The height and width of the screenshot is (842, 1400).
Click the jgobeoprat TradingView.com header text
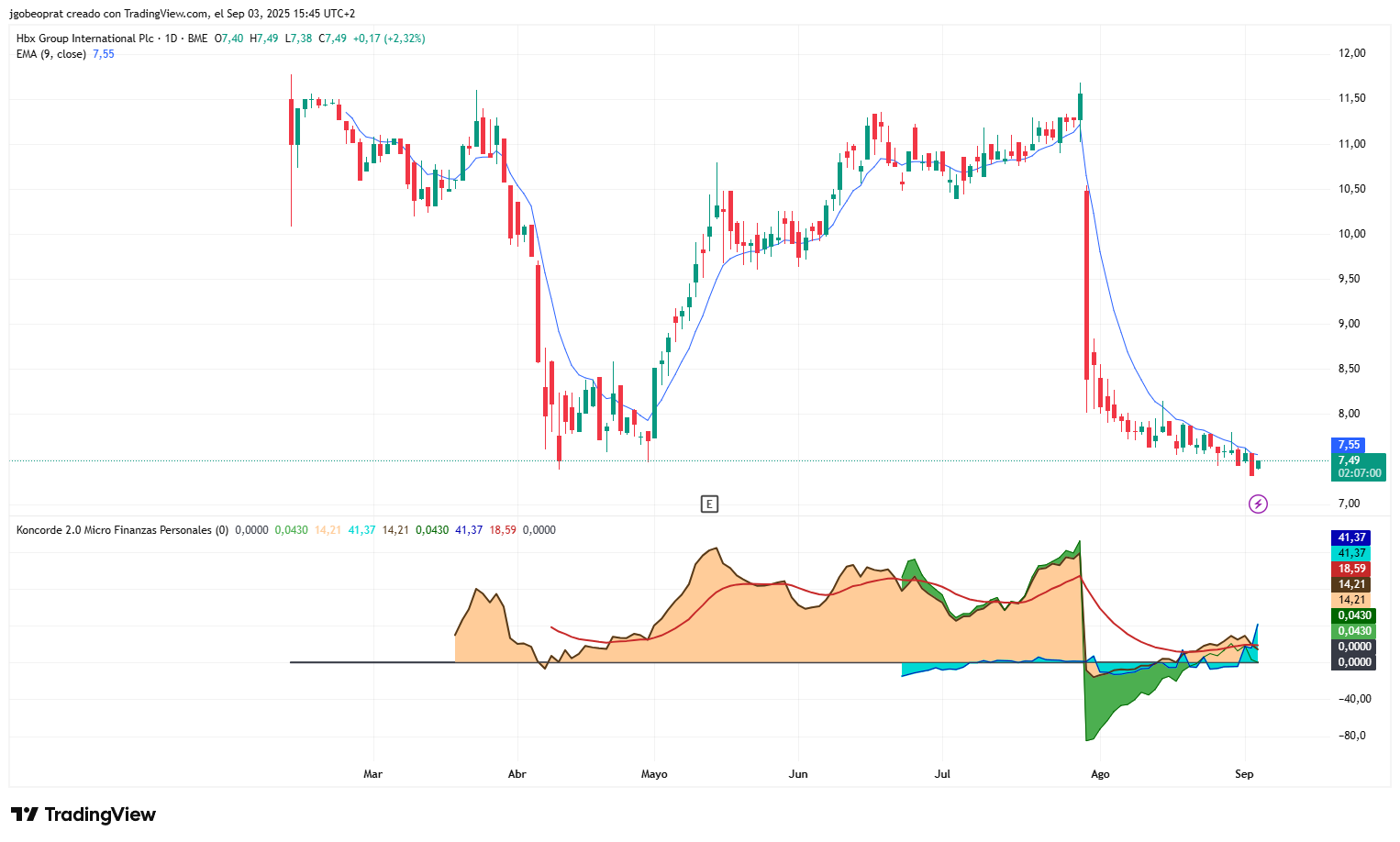tap(182, 14)
